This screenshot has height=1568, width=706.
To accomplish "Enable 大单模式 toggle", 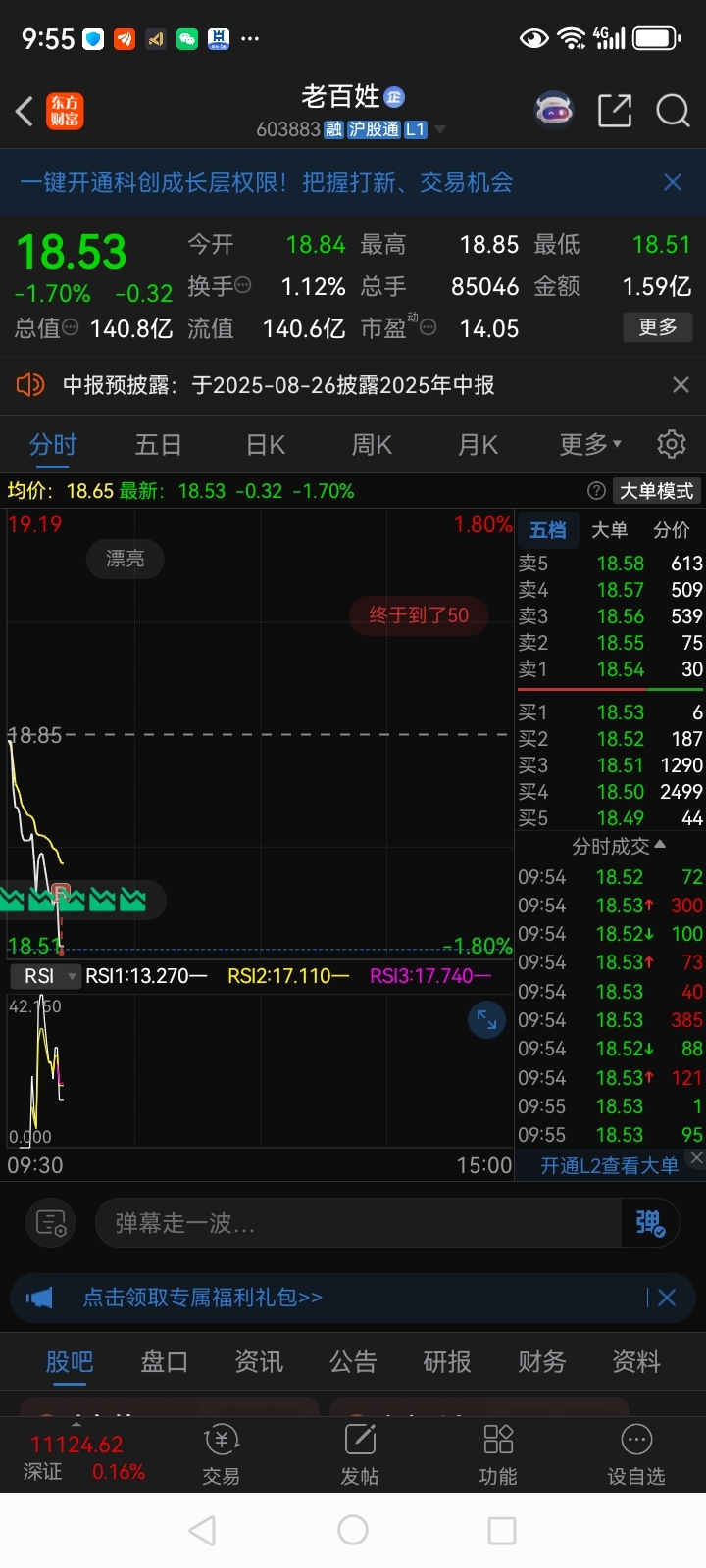I will pyautogui.click(x=656, y=491).
